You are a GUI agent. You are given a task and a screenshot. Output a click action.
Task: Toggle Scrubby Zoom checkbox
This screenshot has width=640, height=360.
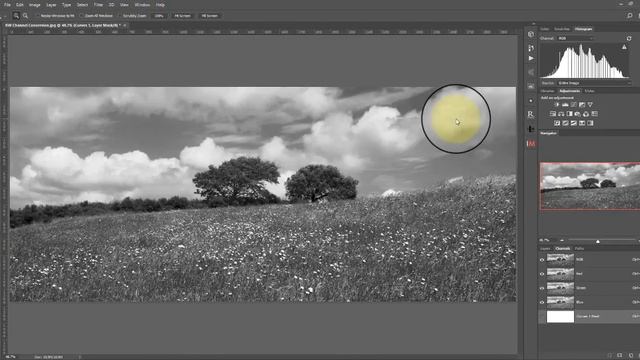tap(120, 16)
